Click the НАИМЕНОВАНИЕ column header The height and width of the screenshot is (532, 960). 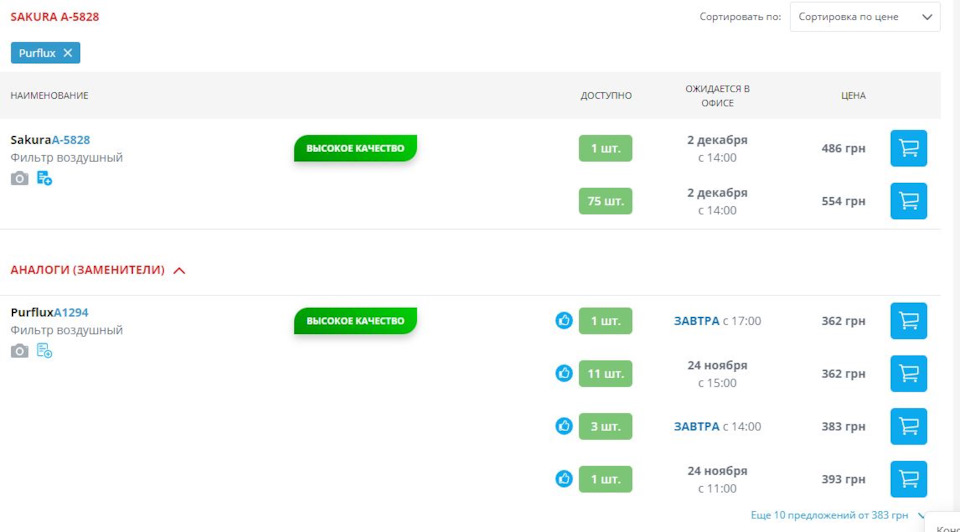(x=49, y=96)
